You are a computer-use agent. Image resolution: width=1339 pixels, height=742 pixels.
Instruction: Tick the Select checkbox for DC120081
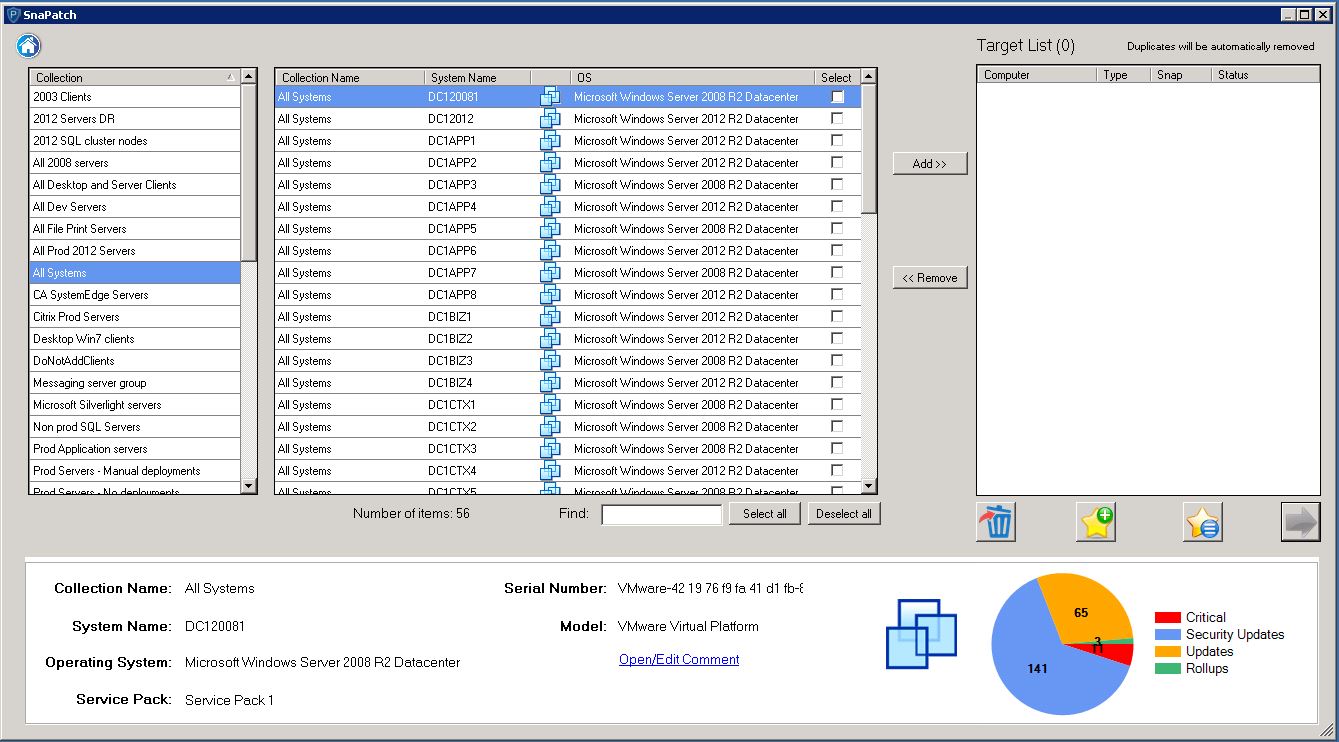(837, 97)
